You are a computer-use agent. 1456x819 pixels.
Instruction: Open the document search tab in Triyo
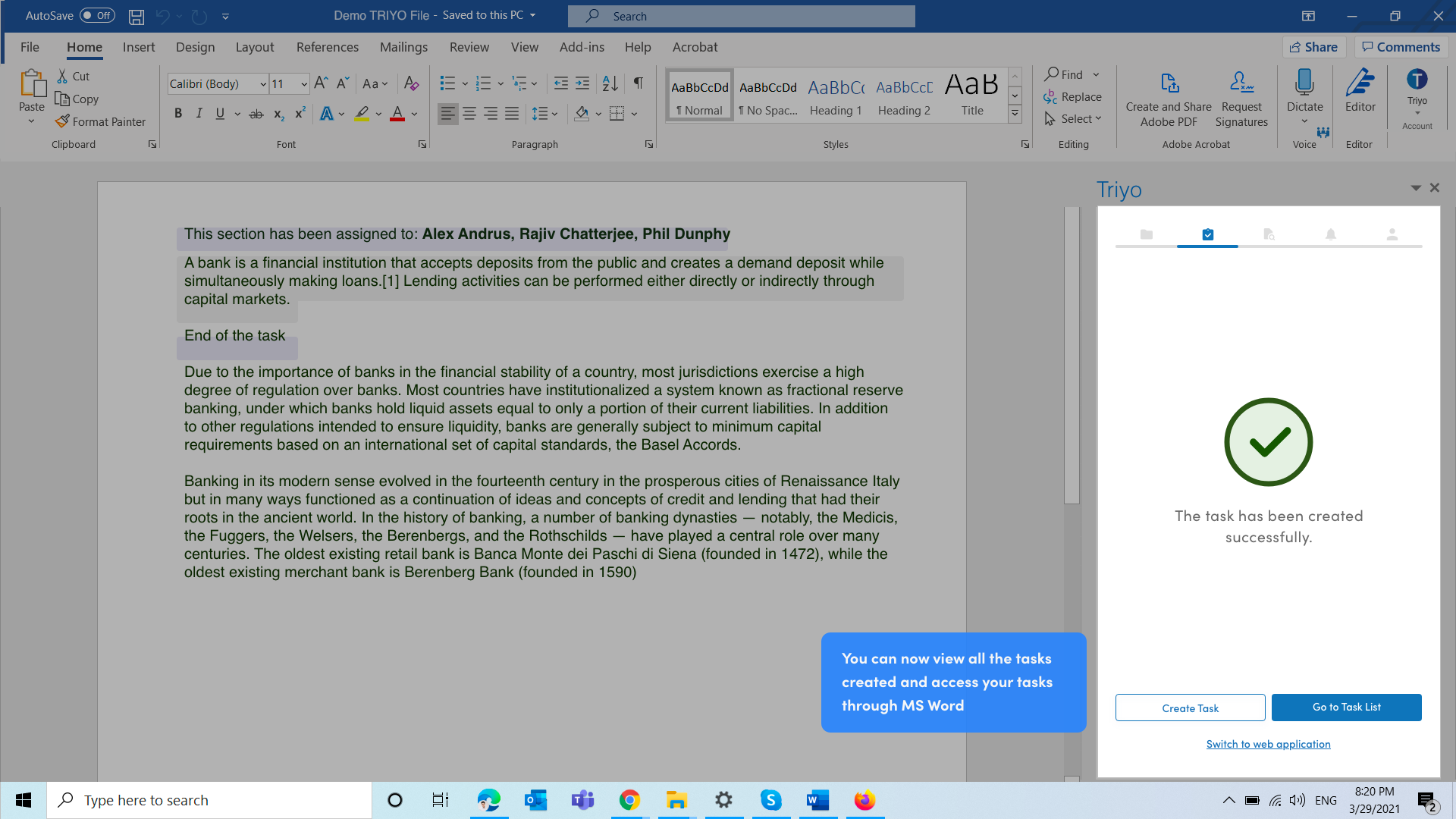pos(1269,234)
